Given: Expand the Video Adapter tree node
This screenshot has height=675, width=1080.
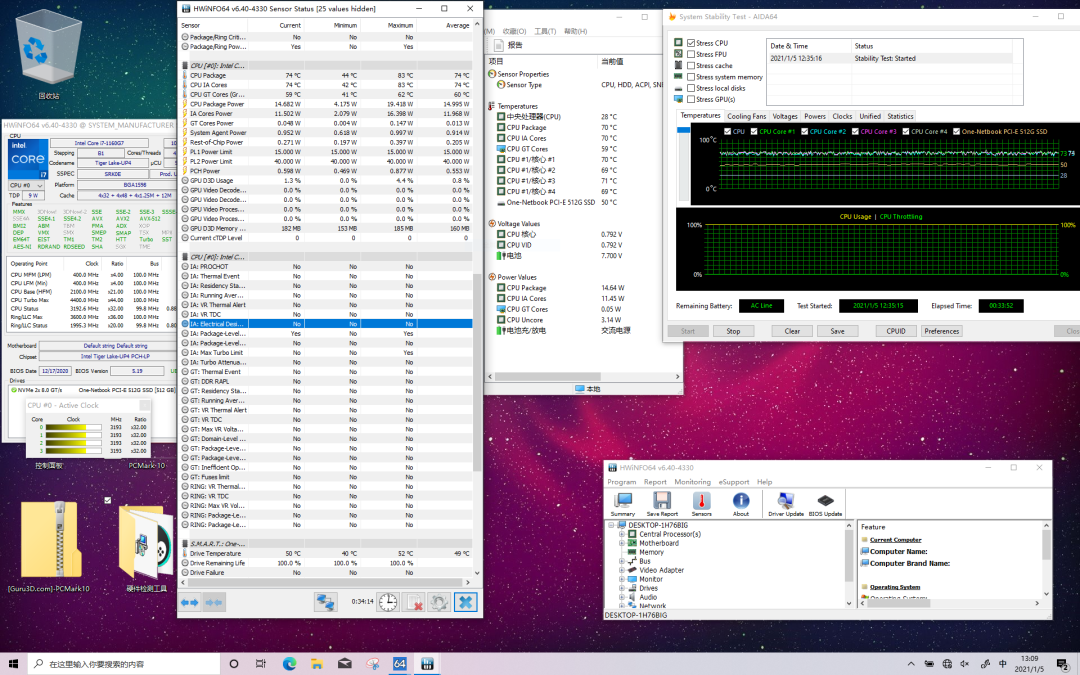Looking at the screenshot, I should [x=621, y=570].
